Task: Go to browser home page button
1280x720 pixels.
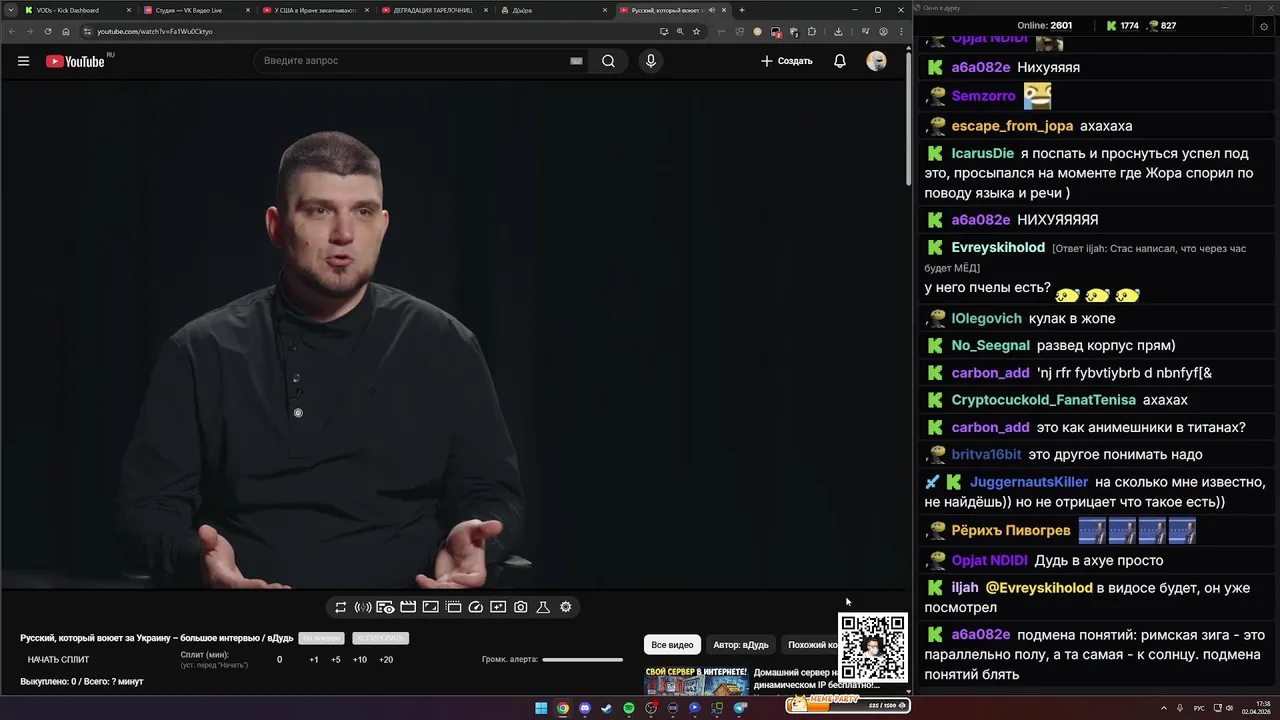Action: [x=66, y=31]
